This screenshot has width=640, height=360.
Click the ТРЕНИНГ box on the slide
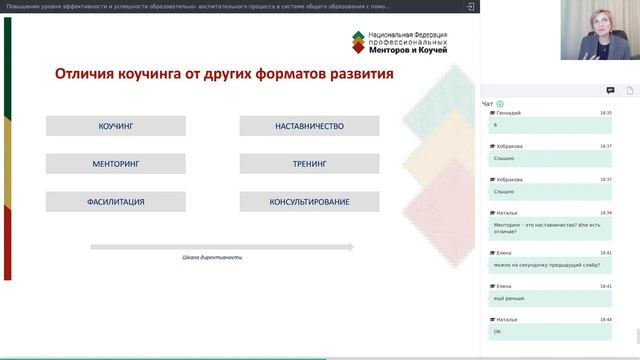309,164
